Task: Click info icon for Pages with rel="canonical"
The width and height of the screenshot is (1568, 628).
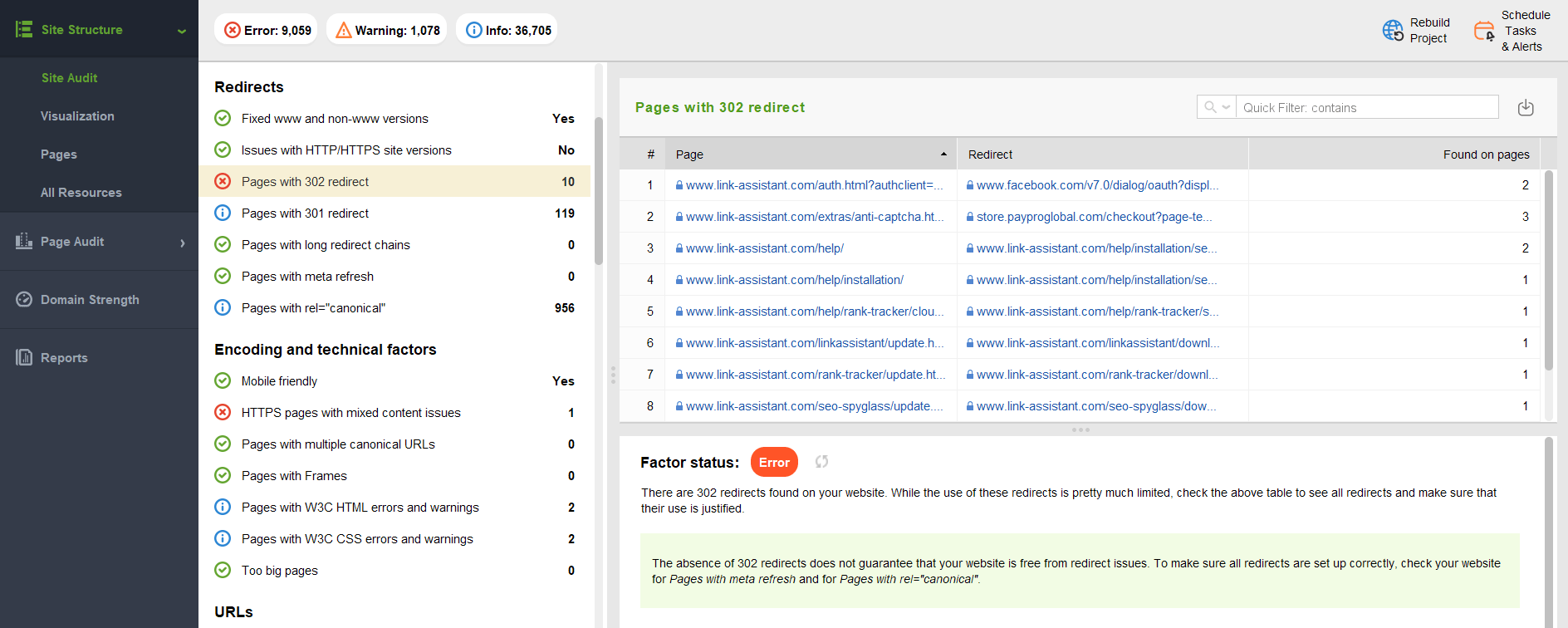Action: [x=223, y=307]
